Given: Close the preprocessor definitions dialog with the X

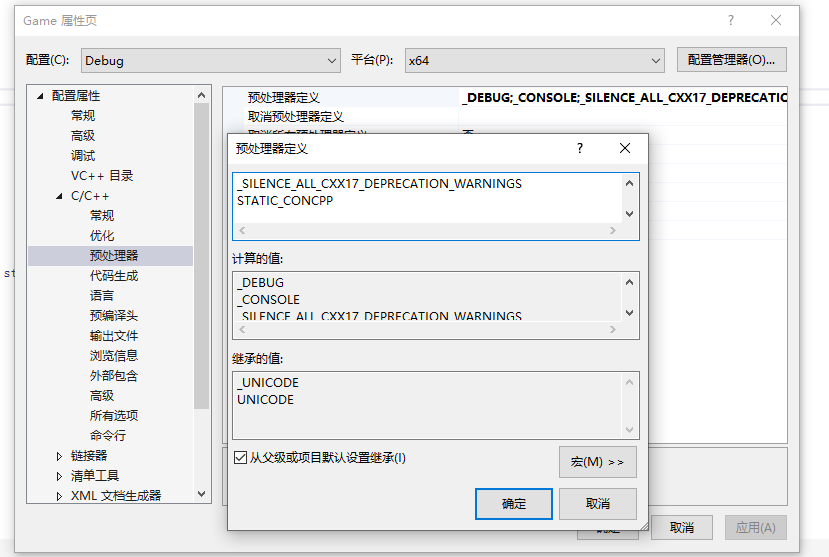Looking at the screenshot, I should pos(624,148).
